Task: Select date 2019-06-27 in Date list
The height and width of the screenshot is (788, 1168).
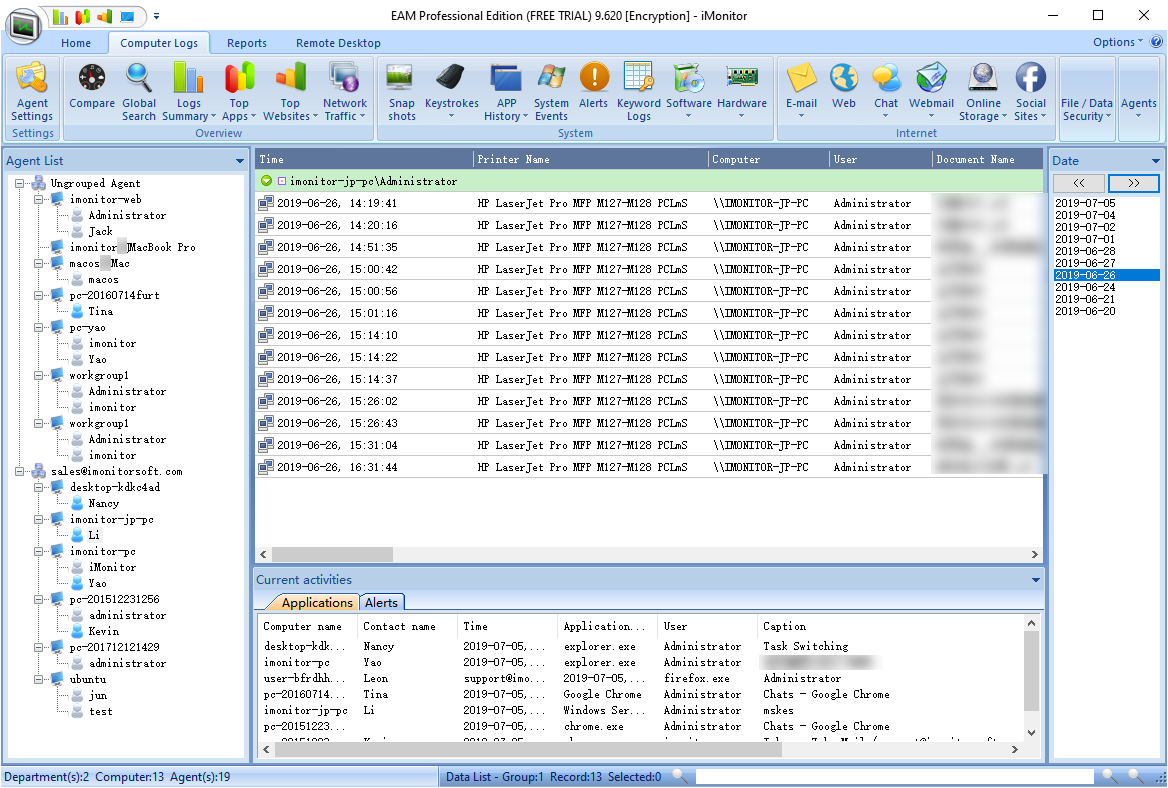Action: [1085, 263]
